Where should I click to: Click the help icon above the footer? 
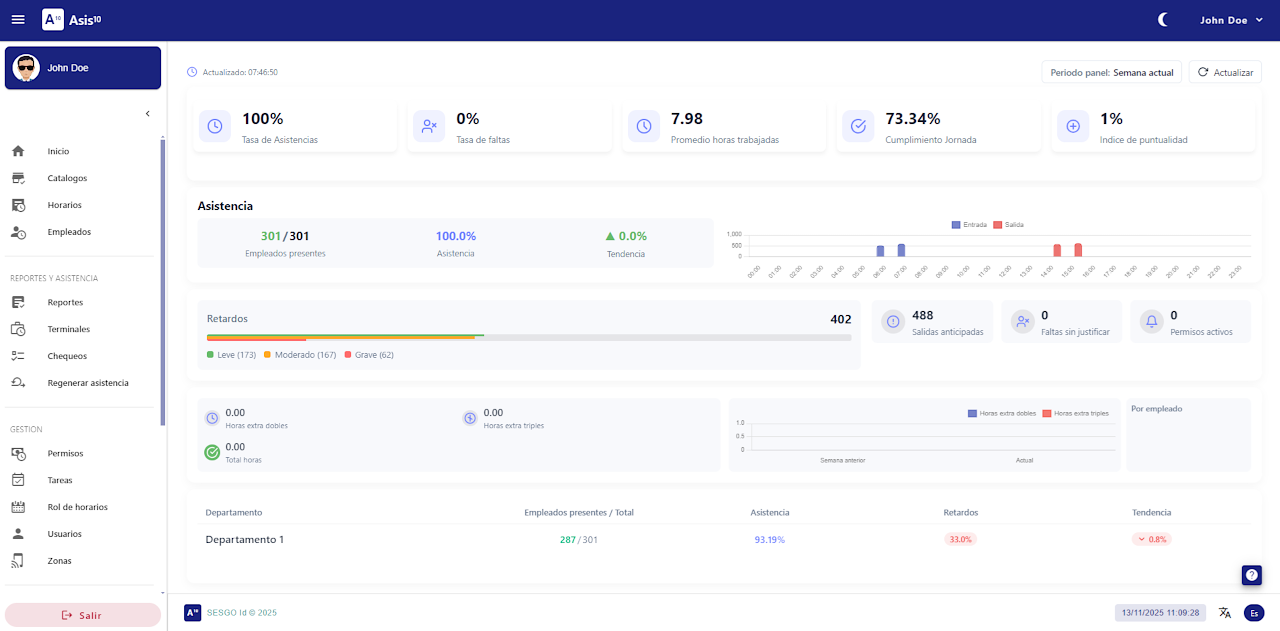point(1251,575)
